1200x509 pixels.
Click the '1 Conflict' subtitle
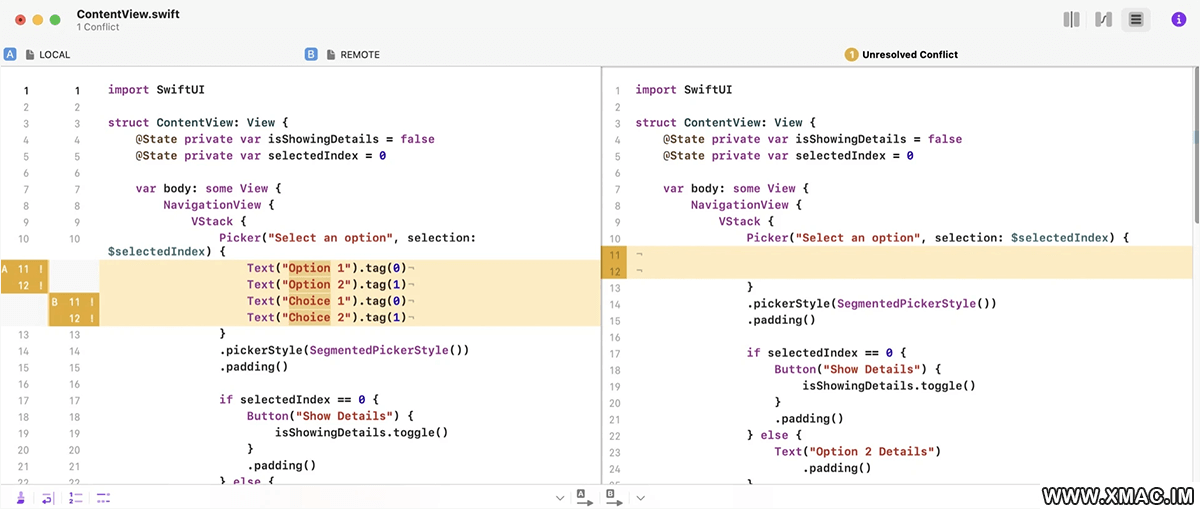click(x=98, y=27)
